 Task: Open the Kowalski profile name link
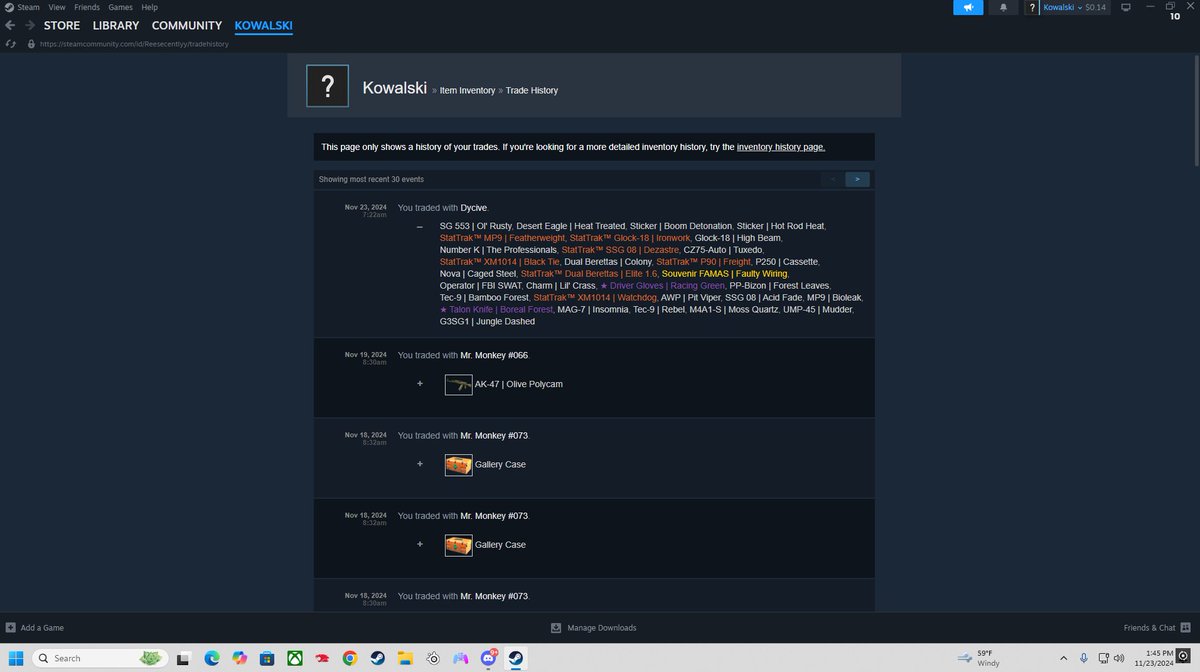coord(397,88)
